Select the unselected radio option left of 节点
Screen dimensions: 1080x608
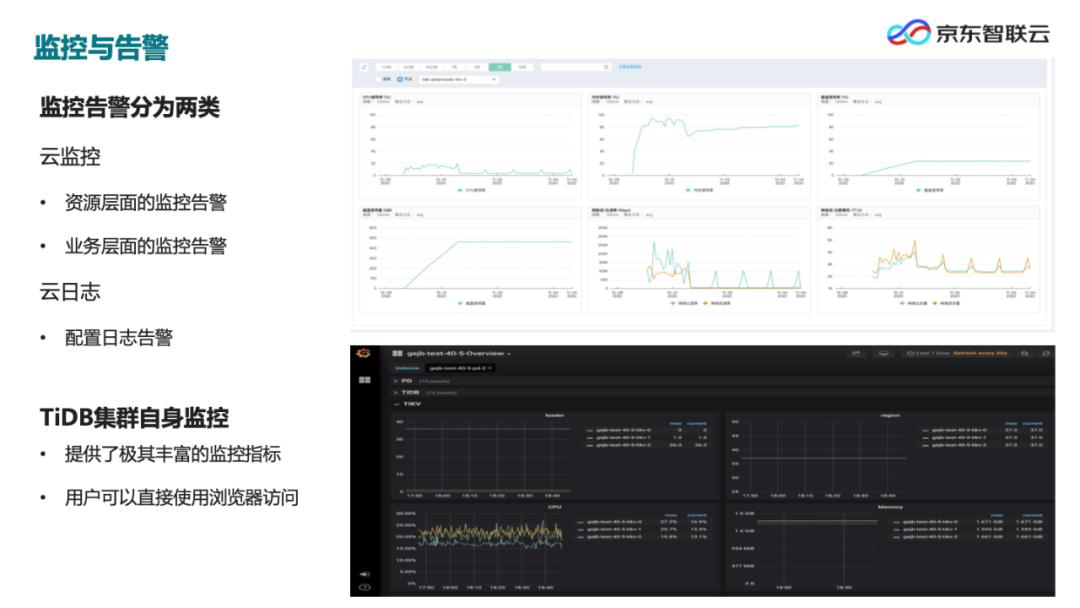click(378, 79)
